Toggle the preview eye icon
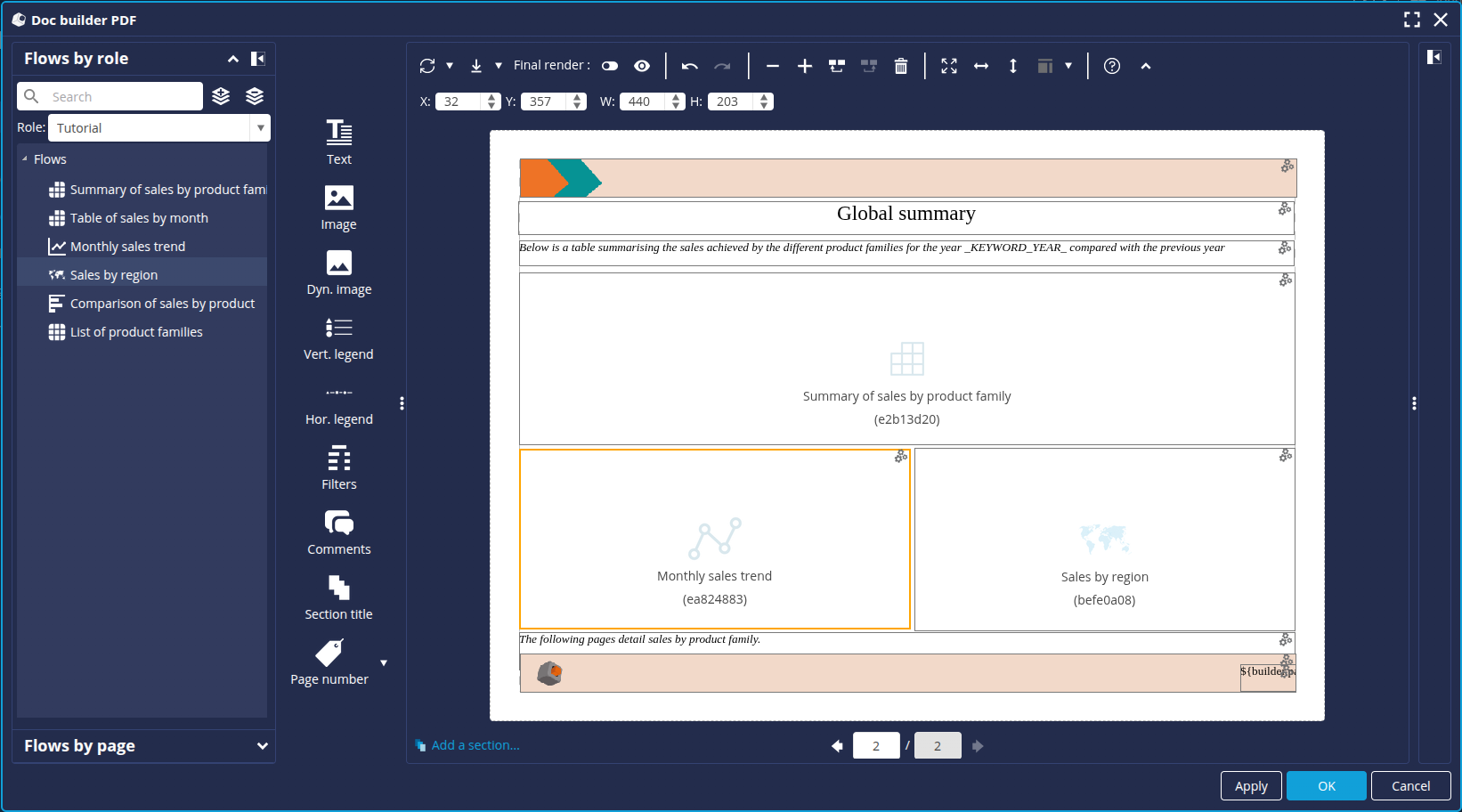 (x=642, y=66)
